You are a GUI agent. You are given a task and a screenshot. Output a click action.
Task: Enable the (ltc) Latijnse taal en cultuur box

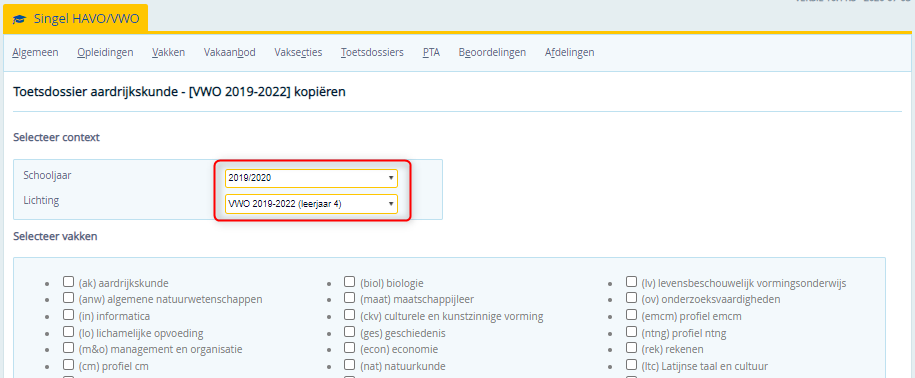click(x=631, y=366)
